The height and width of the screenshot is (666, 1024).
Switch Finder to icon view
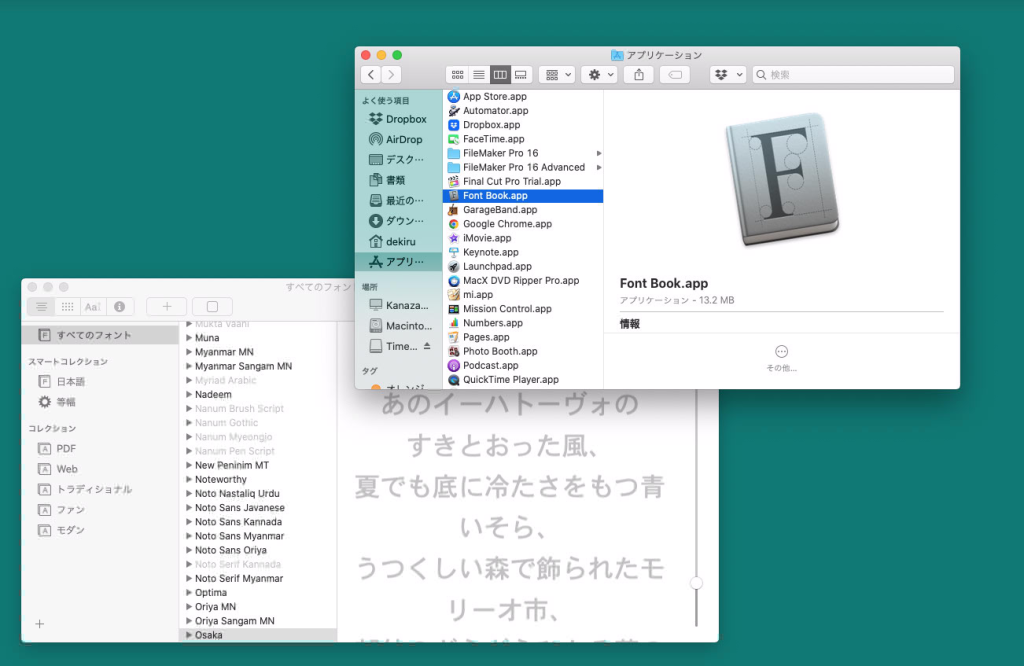pos(457,75)
